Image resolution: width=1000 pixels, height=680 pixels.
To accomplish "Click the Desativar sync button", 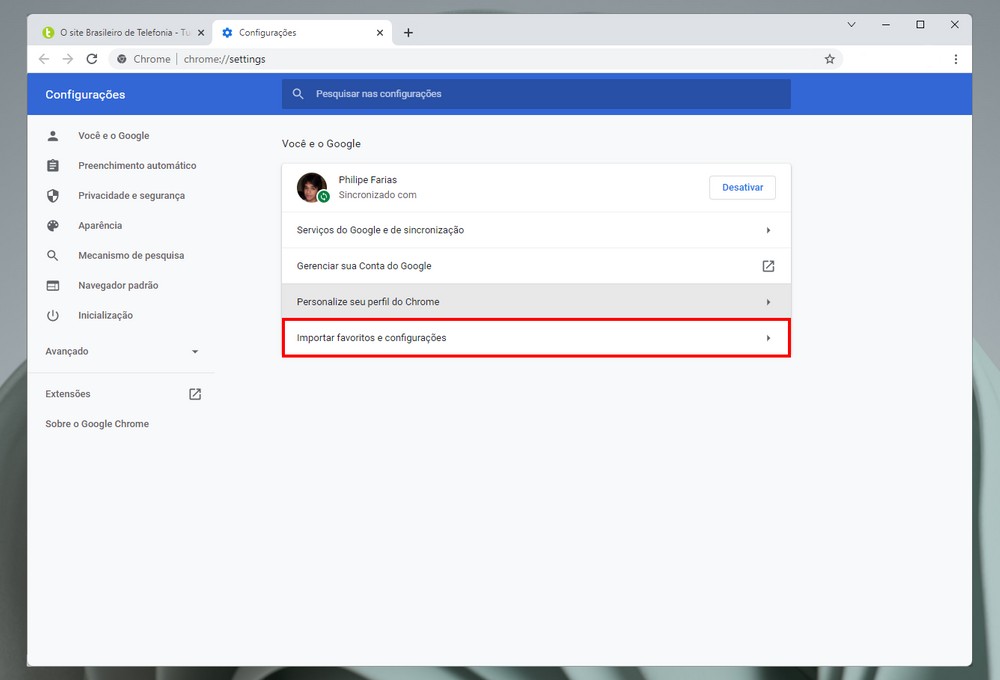I will tap(742, 187).
